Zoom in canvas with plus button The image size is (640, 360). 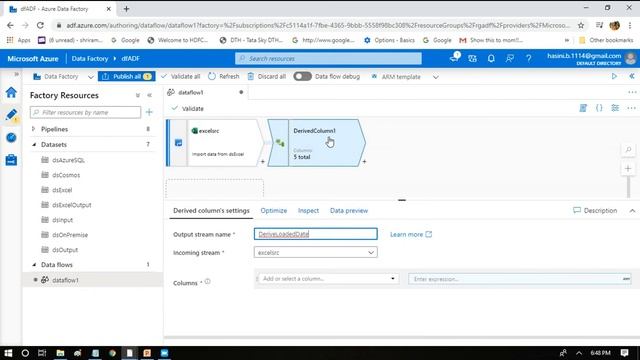[x=628, y=169]
